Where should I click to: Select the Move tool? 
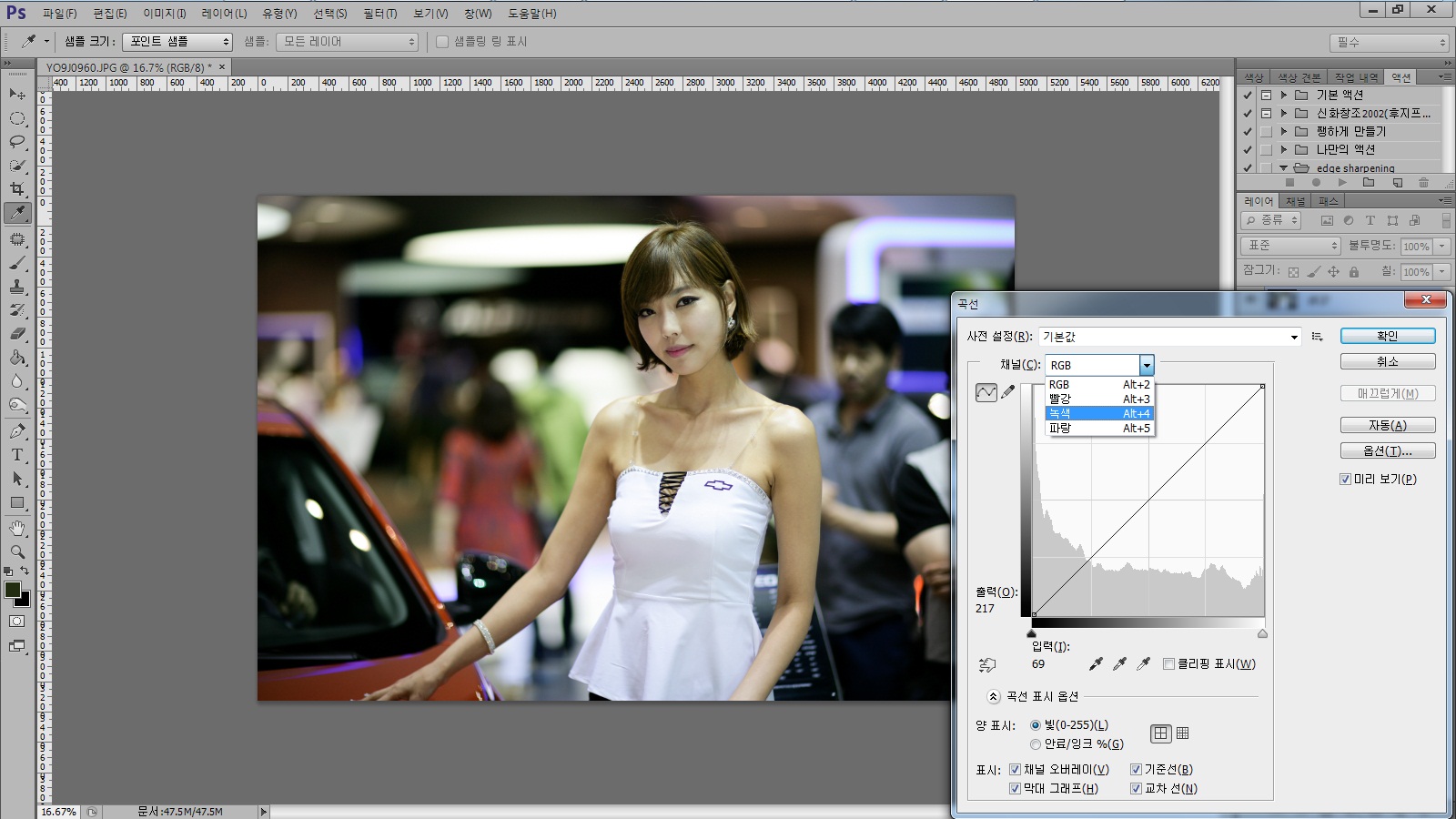click(17, 95)
